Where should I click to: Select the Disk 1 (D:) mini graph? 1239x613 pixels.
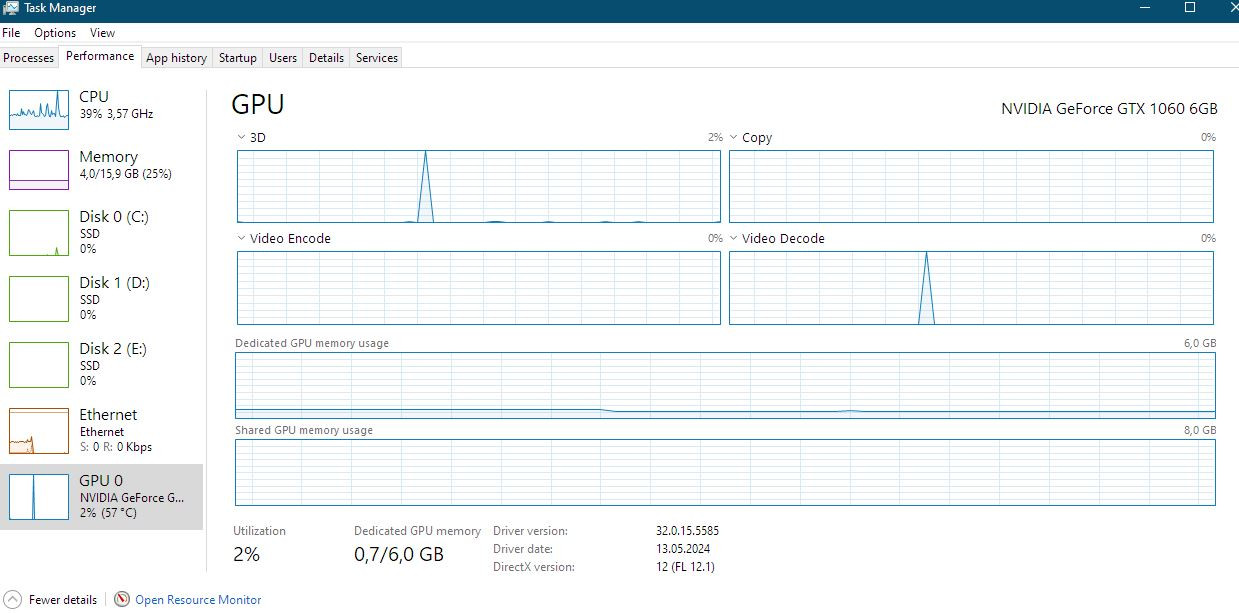click(39, 299)
